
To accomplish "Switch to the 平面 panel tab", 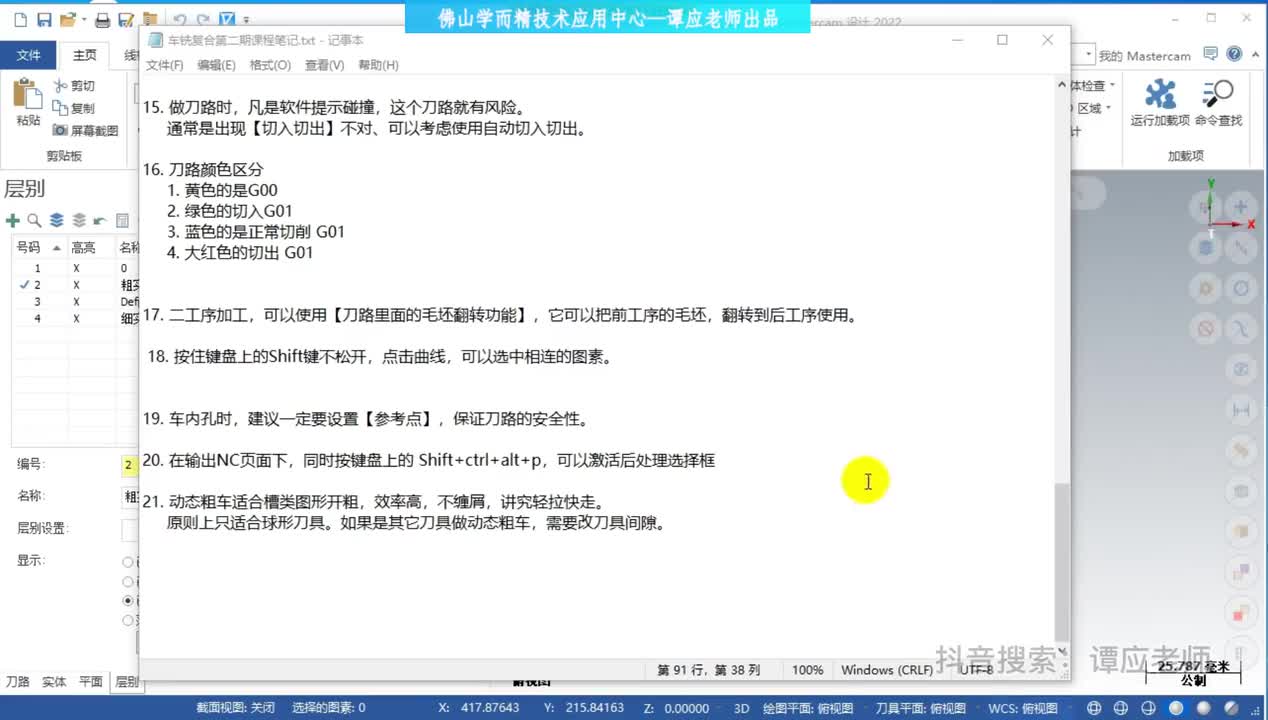I will coord(91,682).
